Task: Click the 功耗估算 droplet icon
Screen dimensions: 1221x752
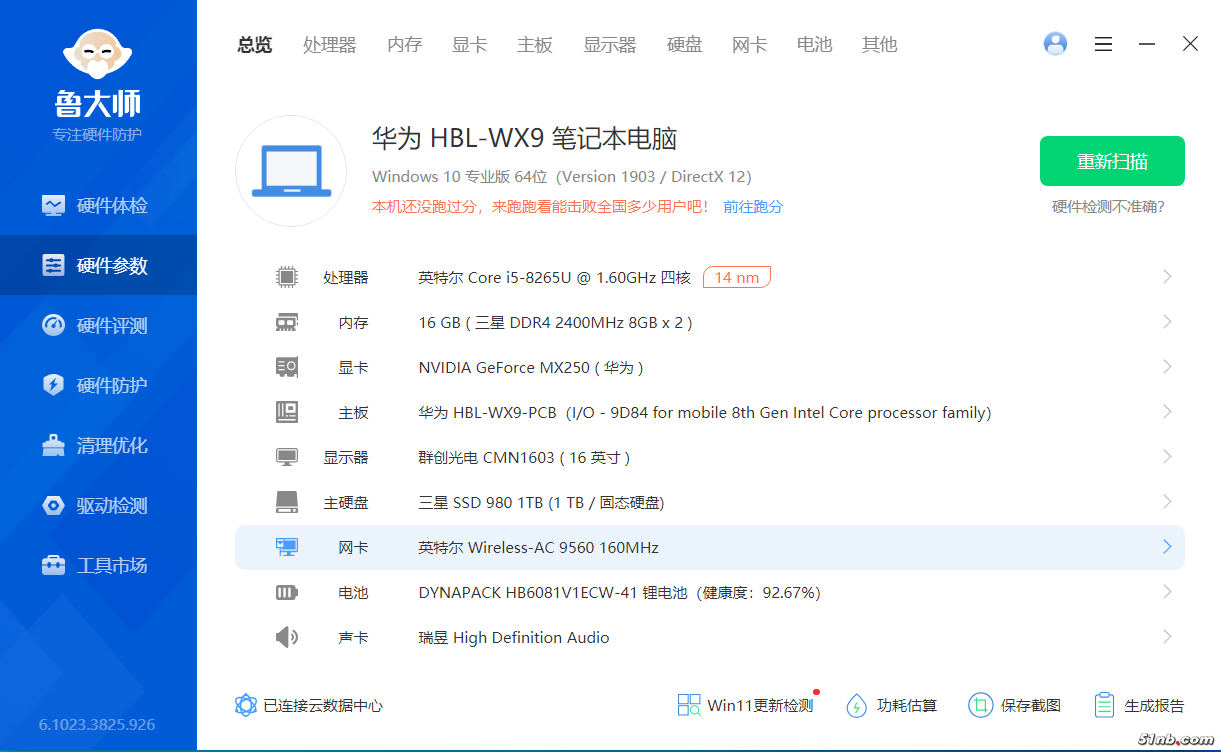Action: tap(856, 705)
